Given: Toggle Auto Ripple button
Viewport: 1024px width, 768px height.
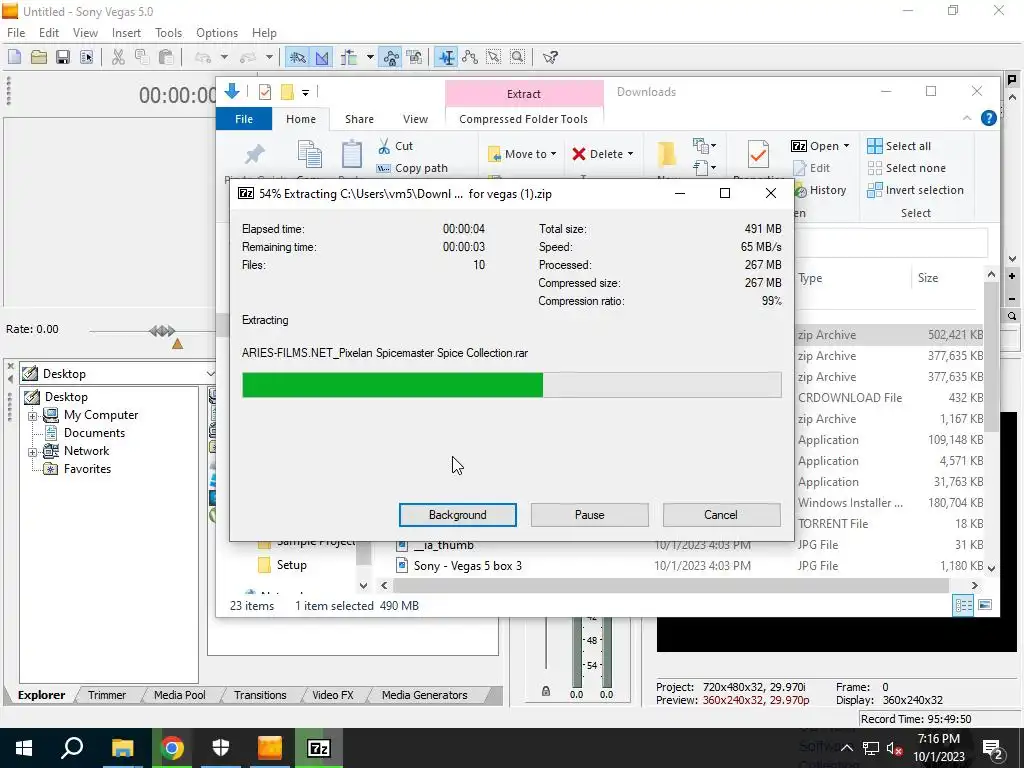Looking at the screenshot, I should tap(349, 57).
